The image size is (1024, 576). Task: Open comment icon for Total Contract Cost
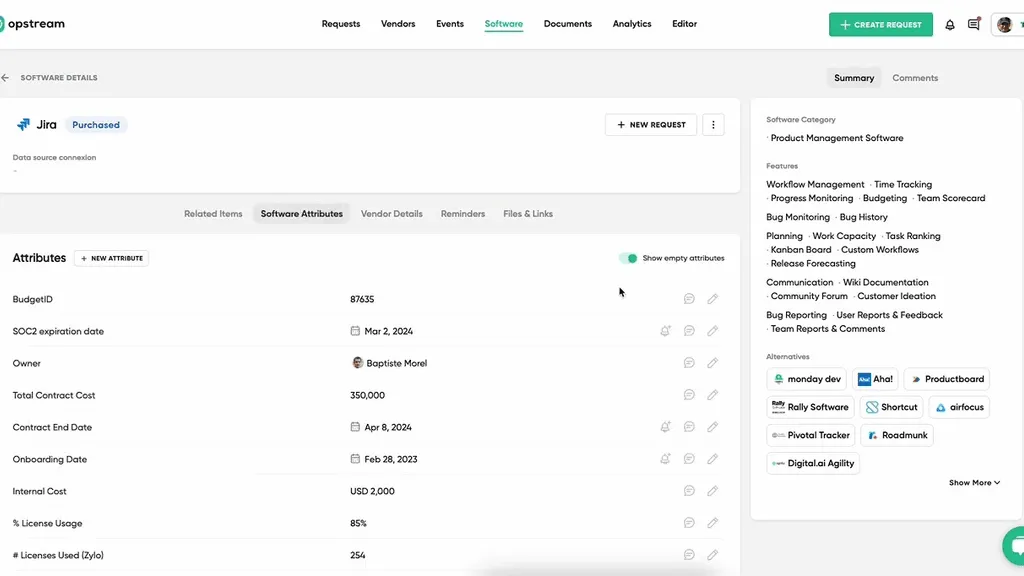(x=689, y=395)
